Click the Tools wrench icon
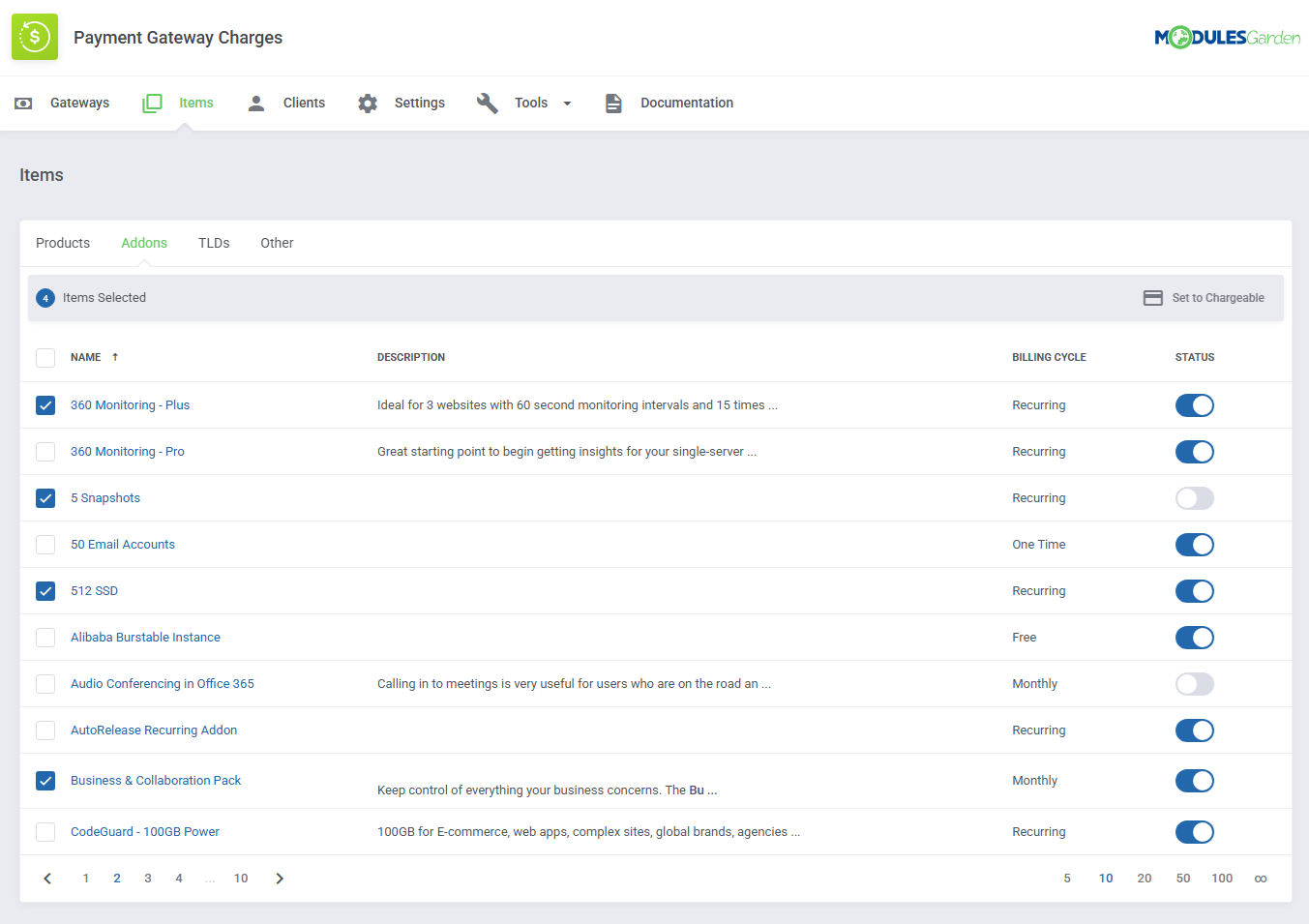This screenshot has height=924, width=1309. pos(487,103)
